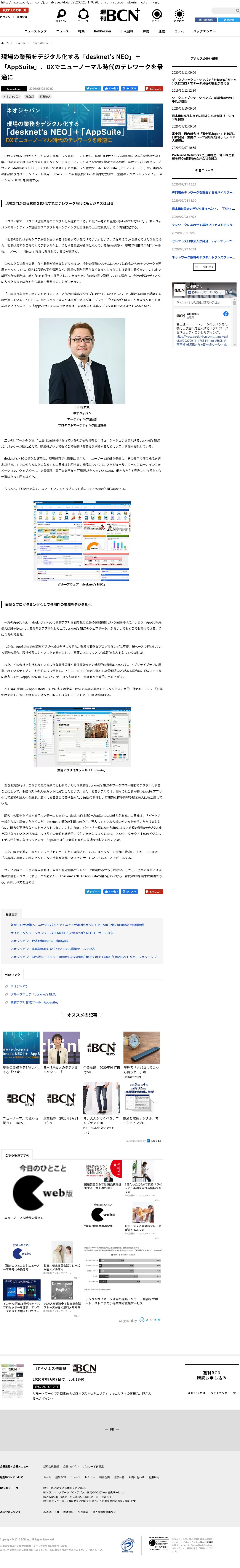The height and width of the screenshot is (1568, 240).
Task: Click the 一覧を見る list button
Action: (x=204, y=267)
